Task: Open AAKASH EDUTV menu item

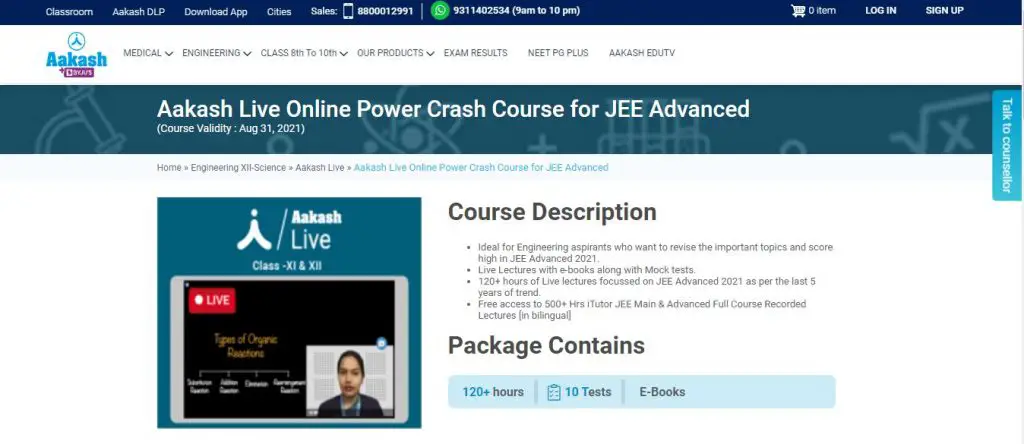Action: pos(641,53)
